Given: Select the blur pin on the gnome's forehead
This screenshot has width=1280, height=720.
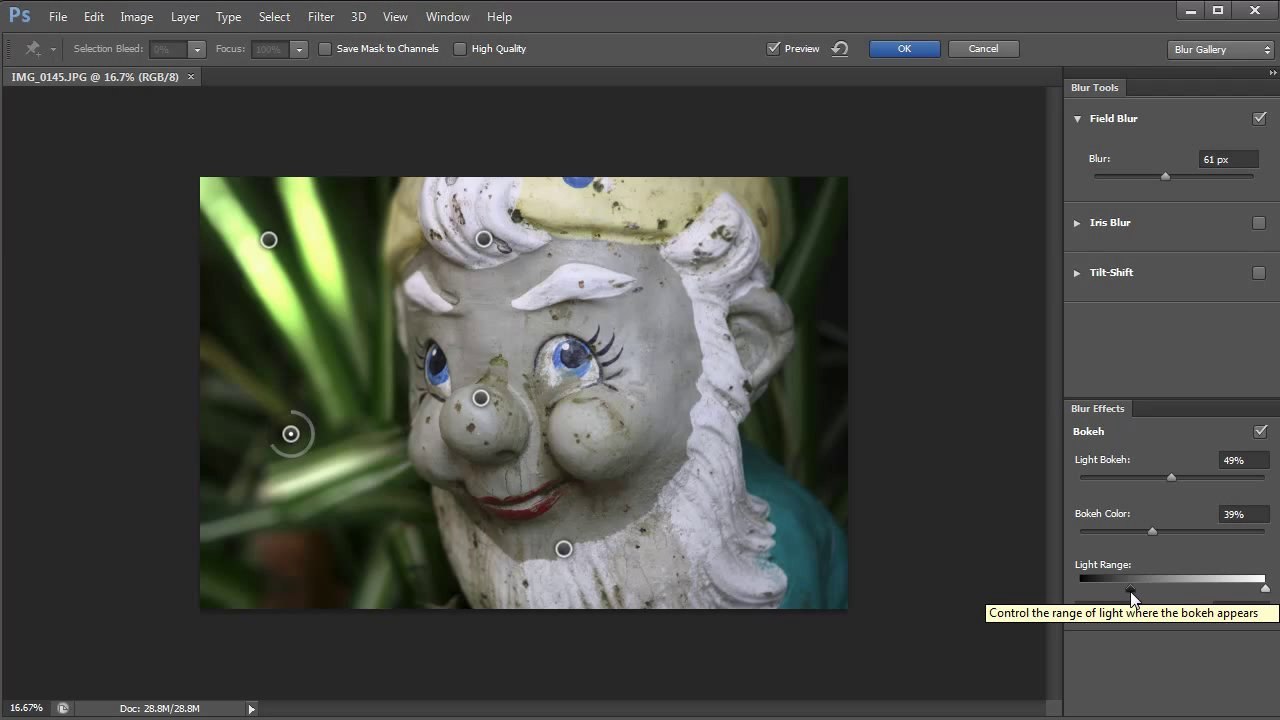Looking at the screenshot, I should point(484,239).
